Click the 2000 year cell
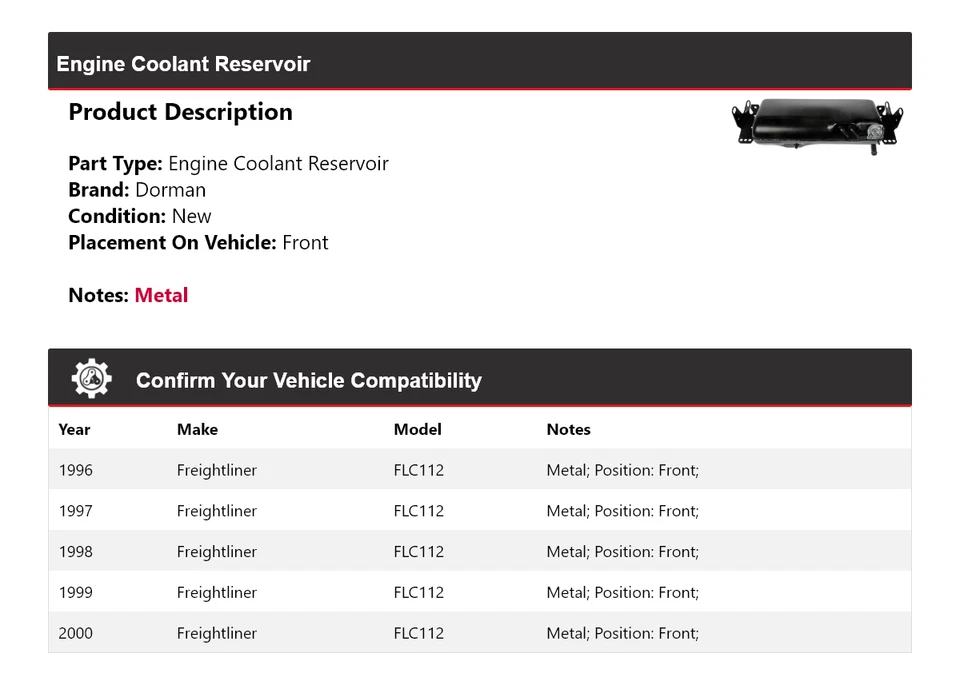Viewport: 960px width, 685px height. (75, 633)
